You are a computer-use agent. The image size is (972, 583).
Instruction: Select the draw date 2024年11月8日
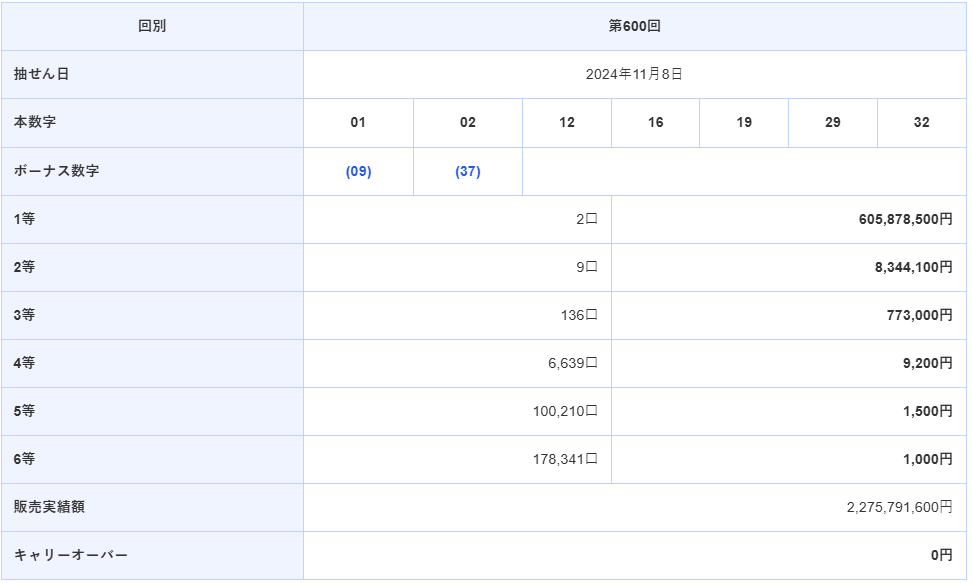tap(634, 75)
